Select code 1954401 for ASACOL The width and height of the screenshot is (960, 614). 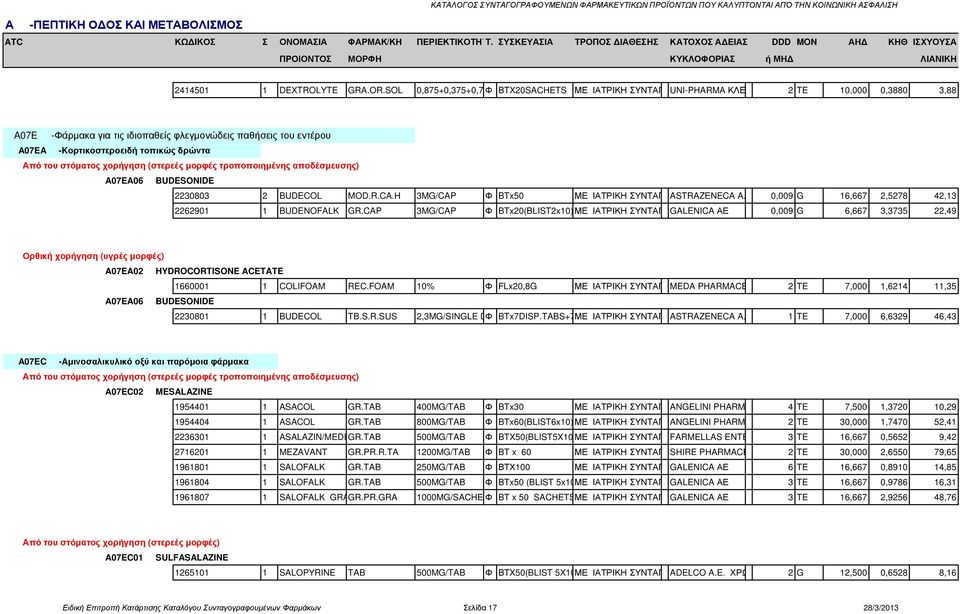pyautogui.click(x=217, y=406)
